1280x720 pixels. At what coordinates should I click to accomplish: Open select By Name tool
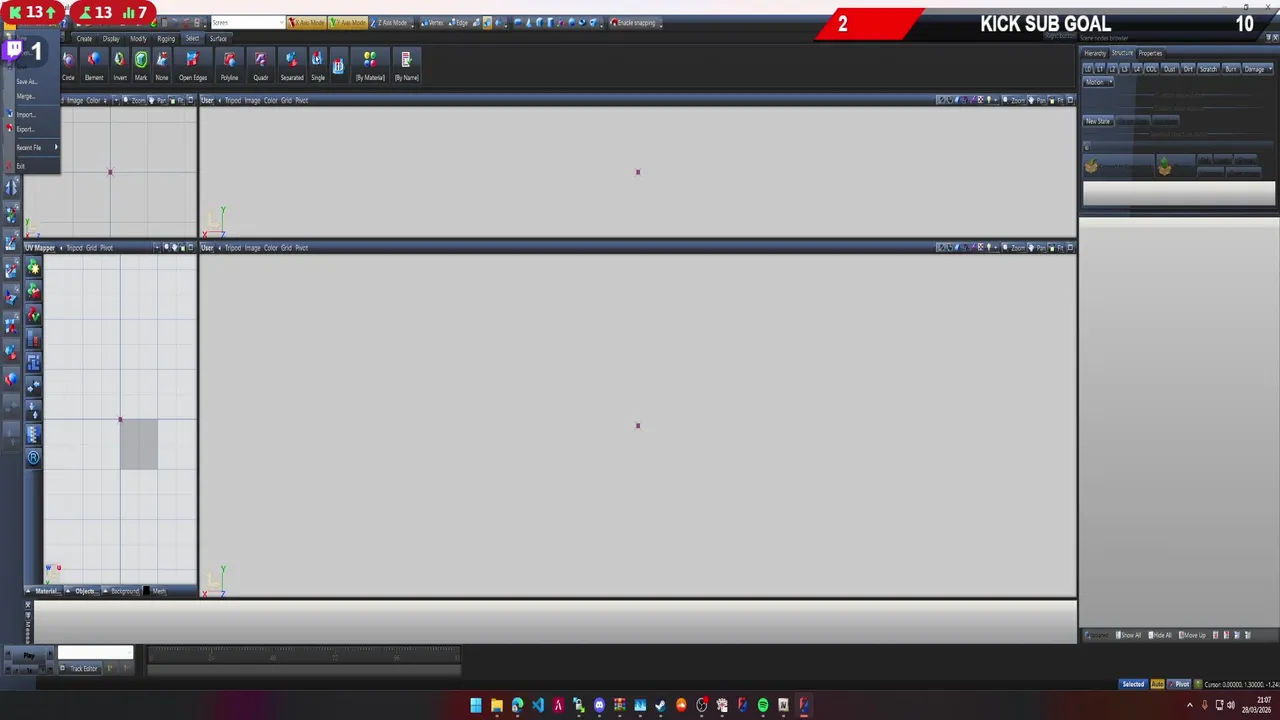[406, 67]
